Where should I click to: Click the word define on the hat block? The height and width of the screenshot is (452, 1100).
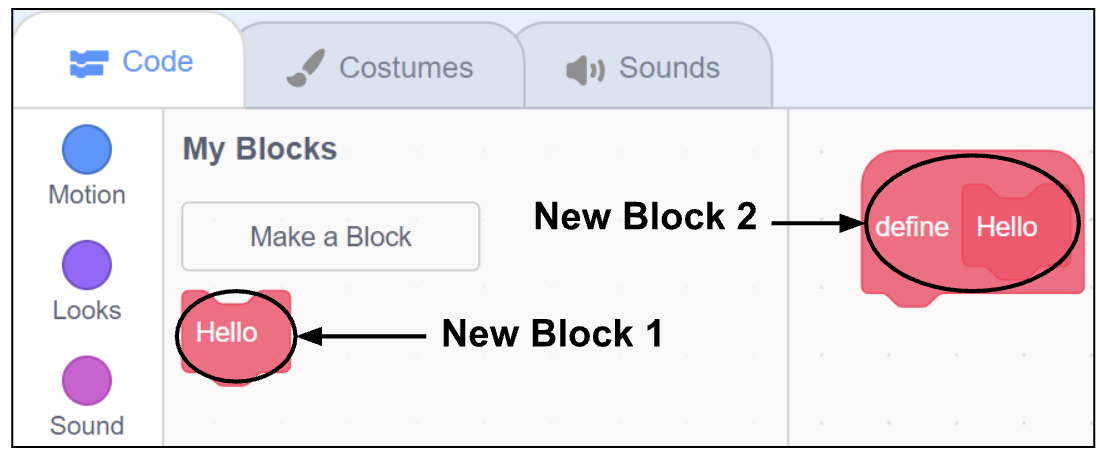[x=912, y=227]
